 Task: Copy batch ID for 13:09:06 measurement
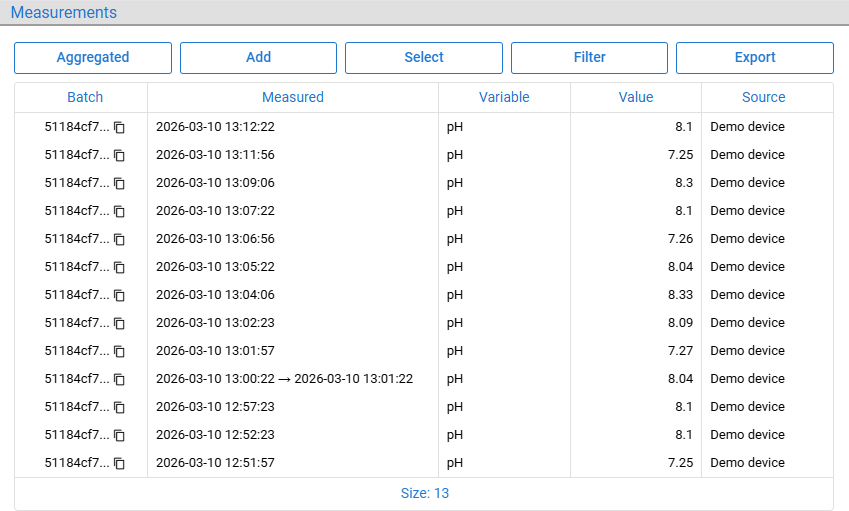(x=119, y=184)
